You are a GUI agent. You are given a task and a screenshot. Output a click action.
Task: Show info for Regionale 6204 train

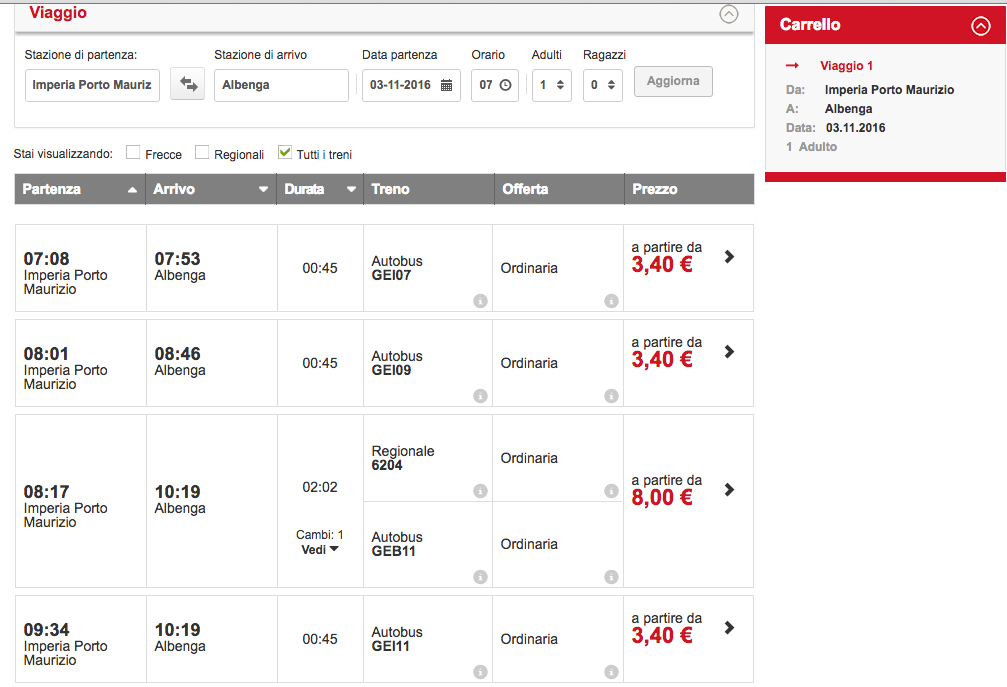click(x=480, y=491)
